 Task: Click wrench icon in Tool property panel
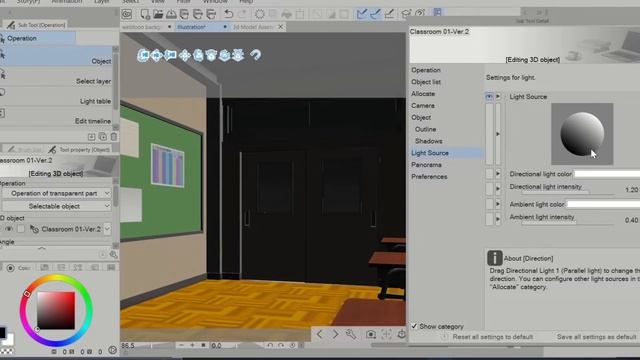[x=113, y=255]
